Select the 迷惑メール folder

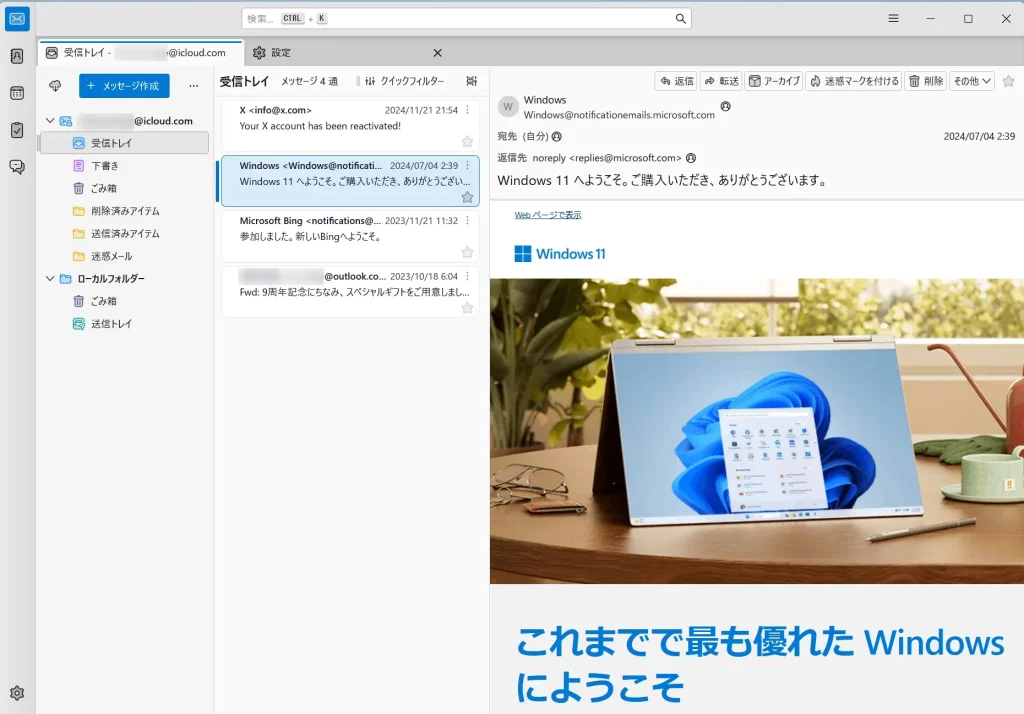tap(124, 256)
